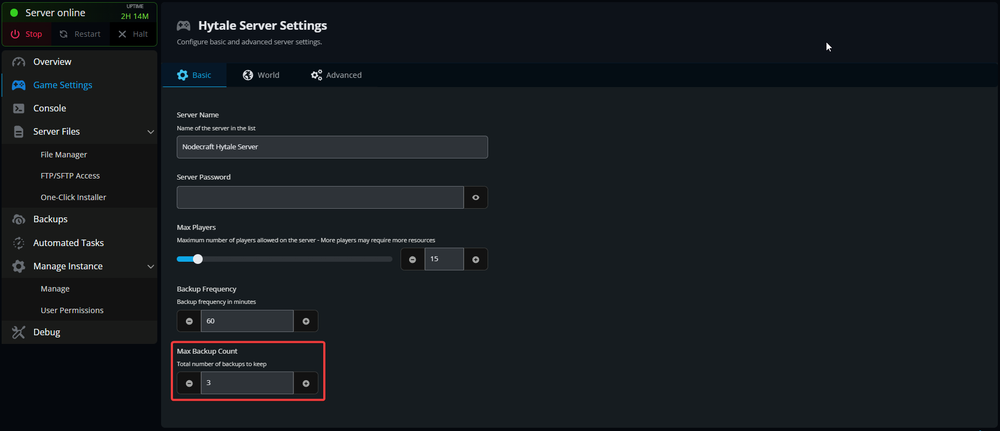Screen dimensions: 1000x431
Task: Click the green Server online status dot
Action: pos(14,13)
